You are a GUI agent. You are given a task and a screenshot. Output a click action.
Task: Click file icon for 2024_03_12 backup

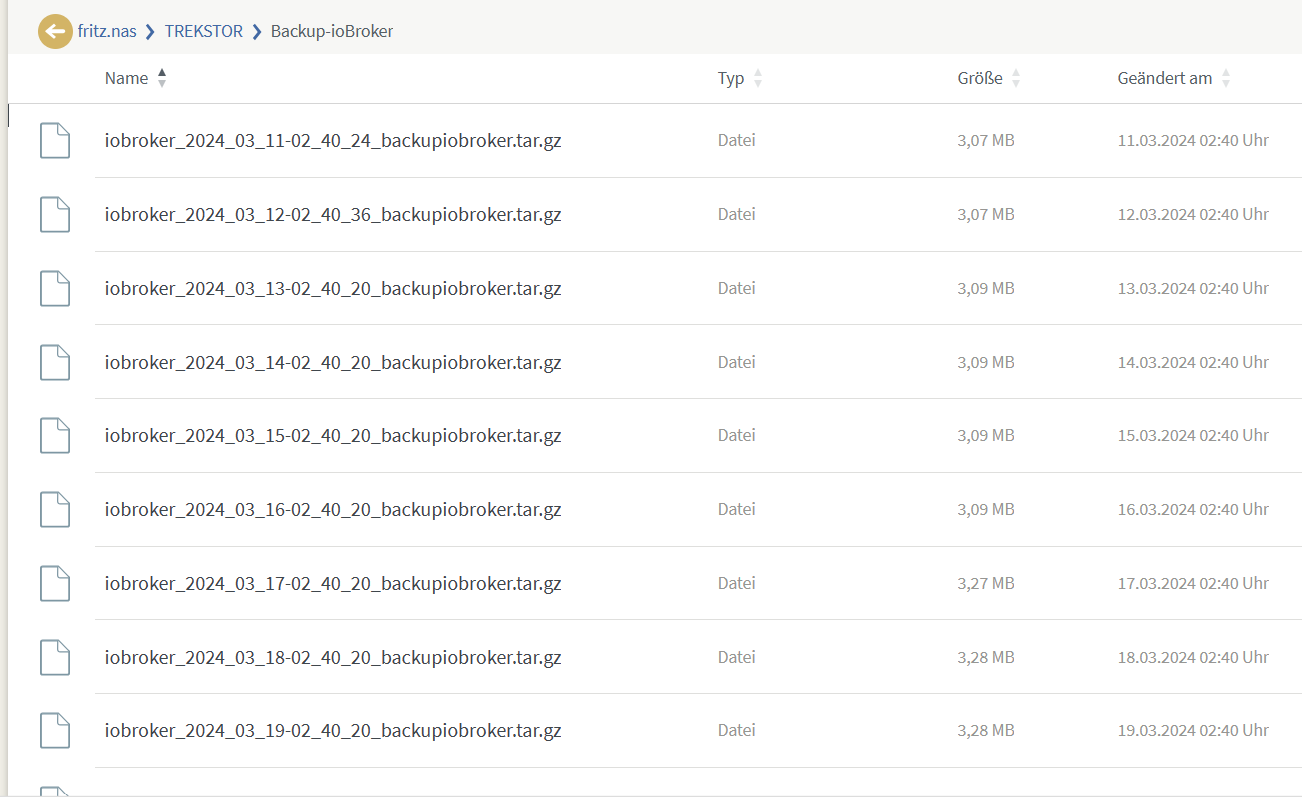(55, 215)
